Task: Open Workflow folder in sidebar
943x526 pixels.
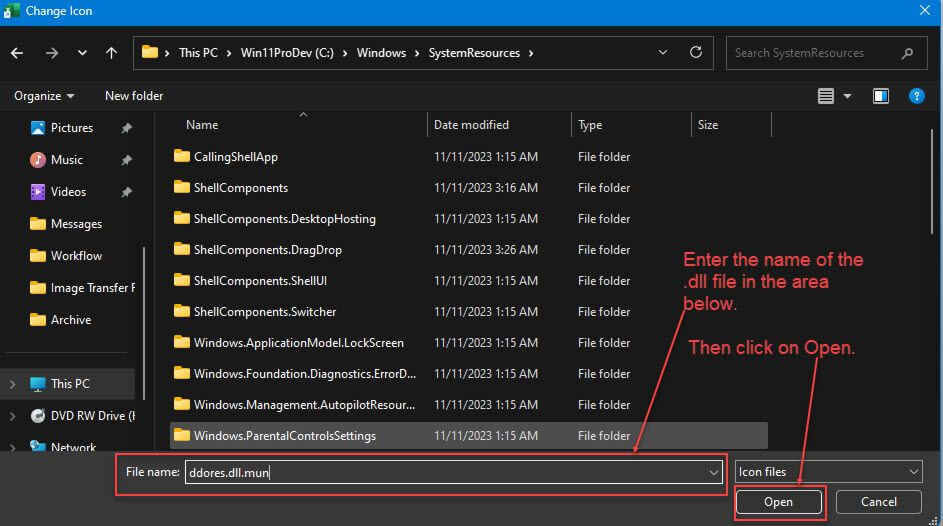Action: (76, 256)
